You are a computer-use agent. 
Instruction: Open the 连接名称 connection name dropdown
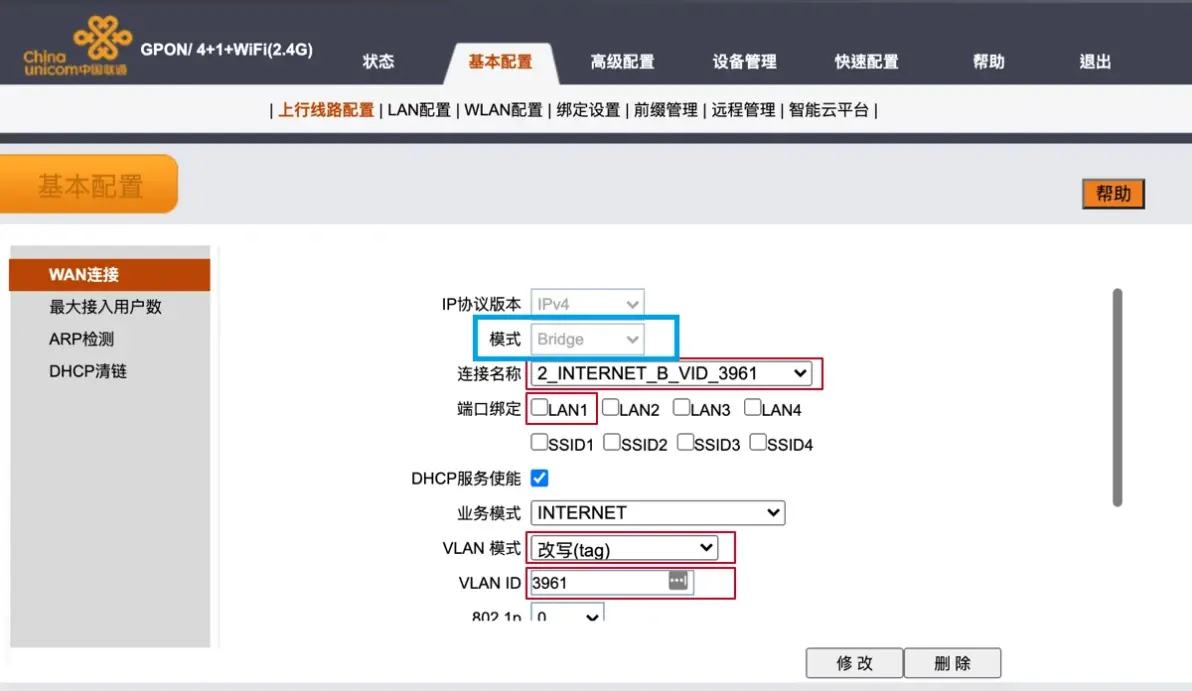click(x=672, y=374)
